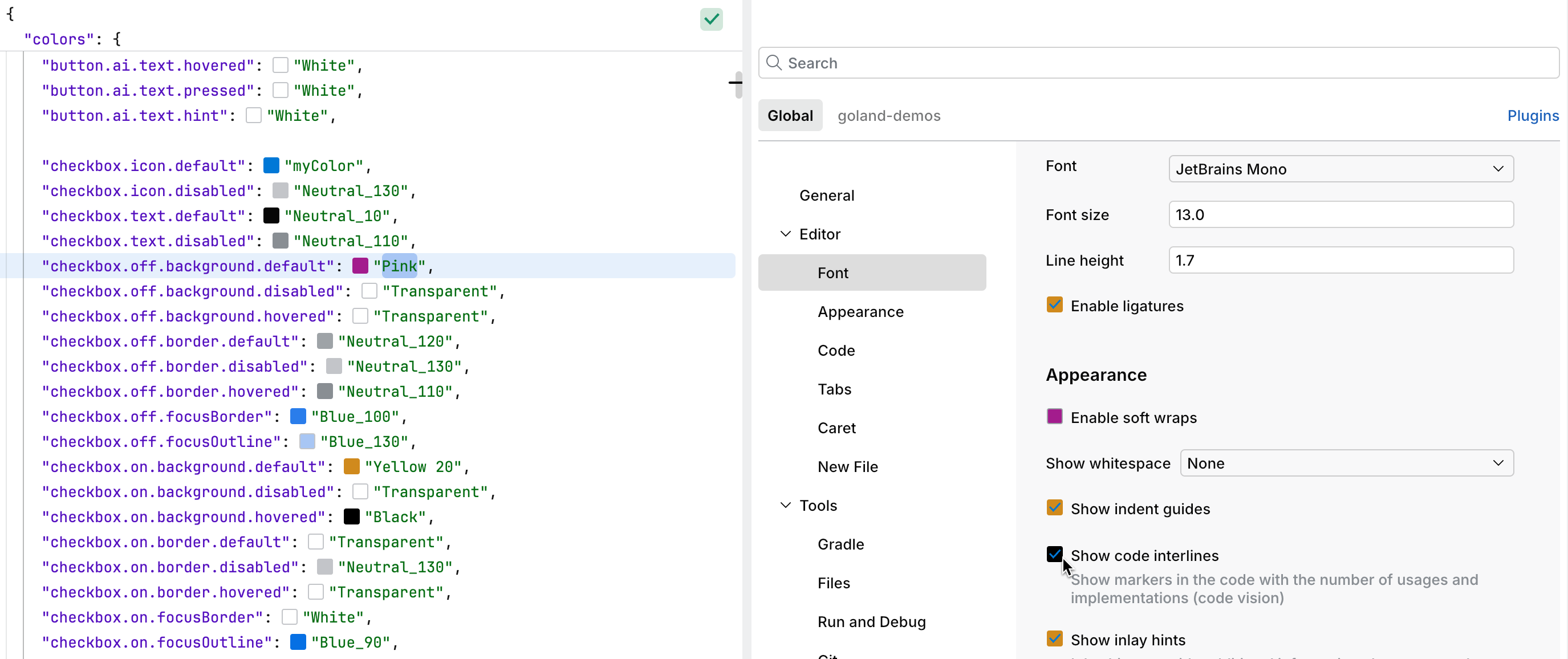
Task: Select the Global tab
Action: click(x=790, y=115)
